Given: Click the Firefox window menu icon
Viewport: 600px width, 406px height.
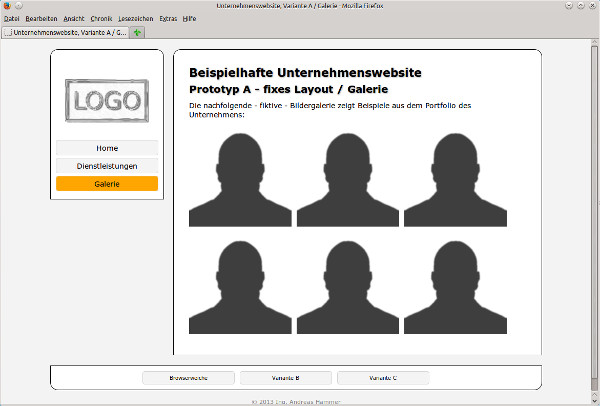Looking at the screenshot, I should pyautogui.click(x=7, y=6).
